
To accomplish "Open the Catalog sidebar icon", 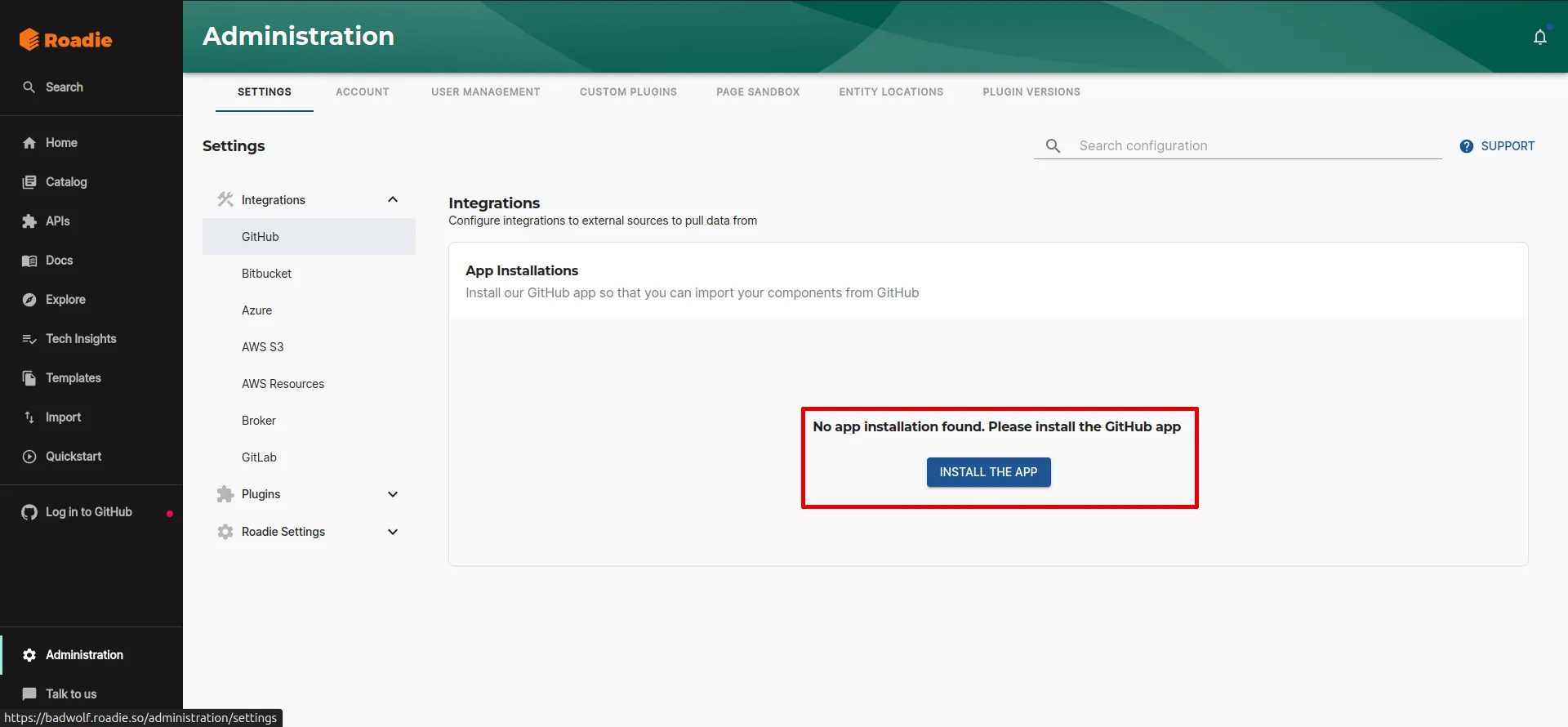I will click(29, 182).
